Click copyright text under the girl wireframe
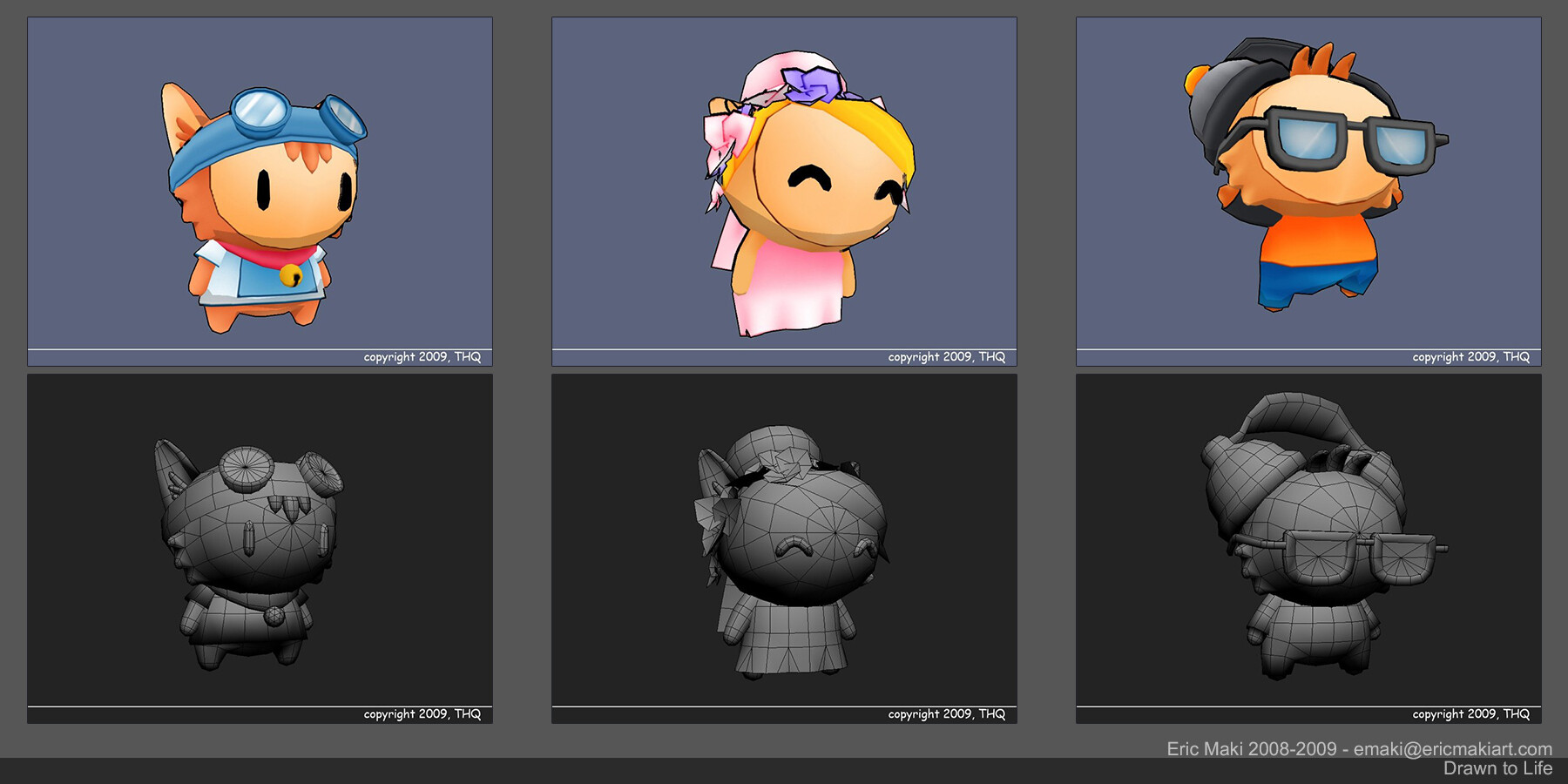1568x784 pixels. pos(946,714)
